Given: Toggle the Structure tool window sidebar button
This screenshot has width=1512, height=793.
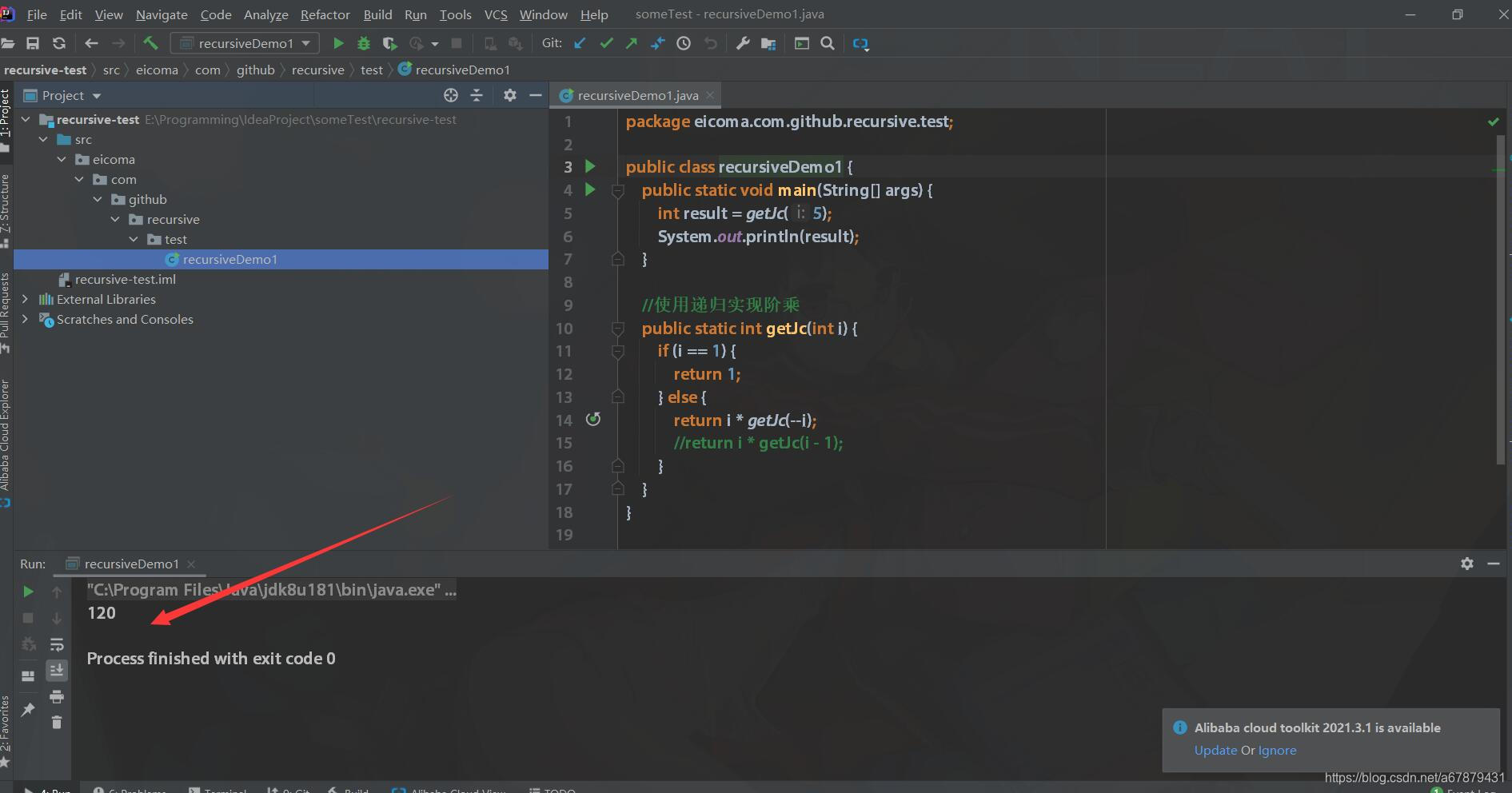Looking at the screenshot, I should click(6, 209).
